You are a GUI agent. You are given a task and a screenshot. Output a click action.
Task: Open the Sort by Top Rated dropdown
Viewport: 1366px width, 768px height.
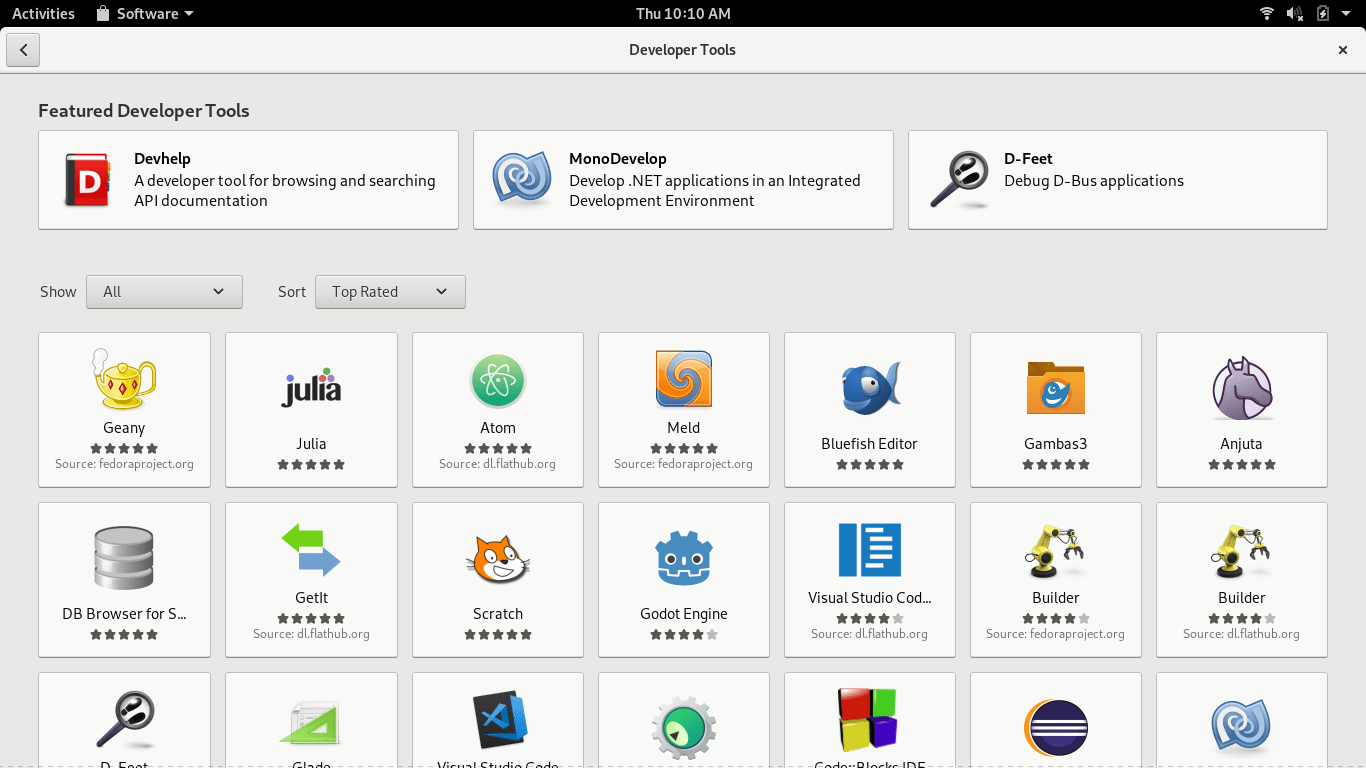pyautogui.click(x=390, y=292)
